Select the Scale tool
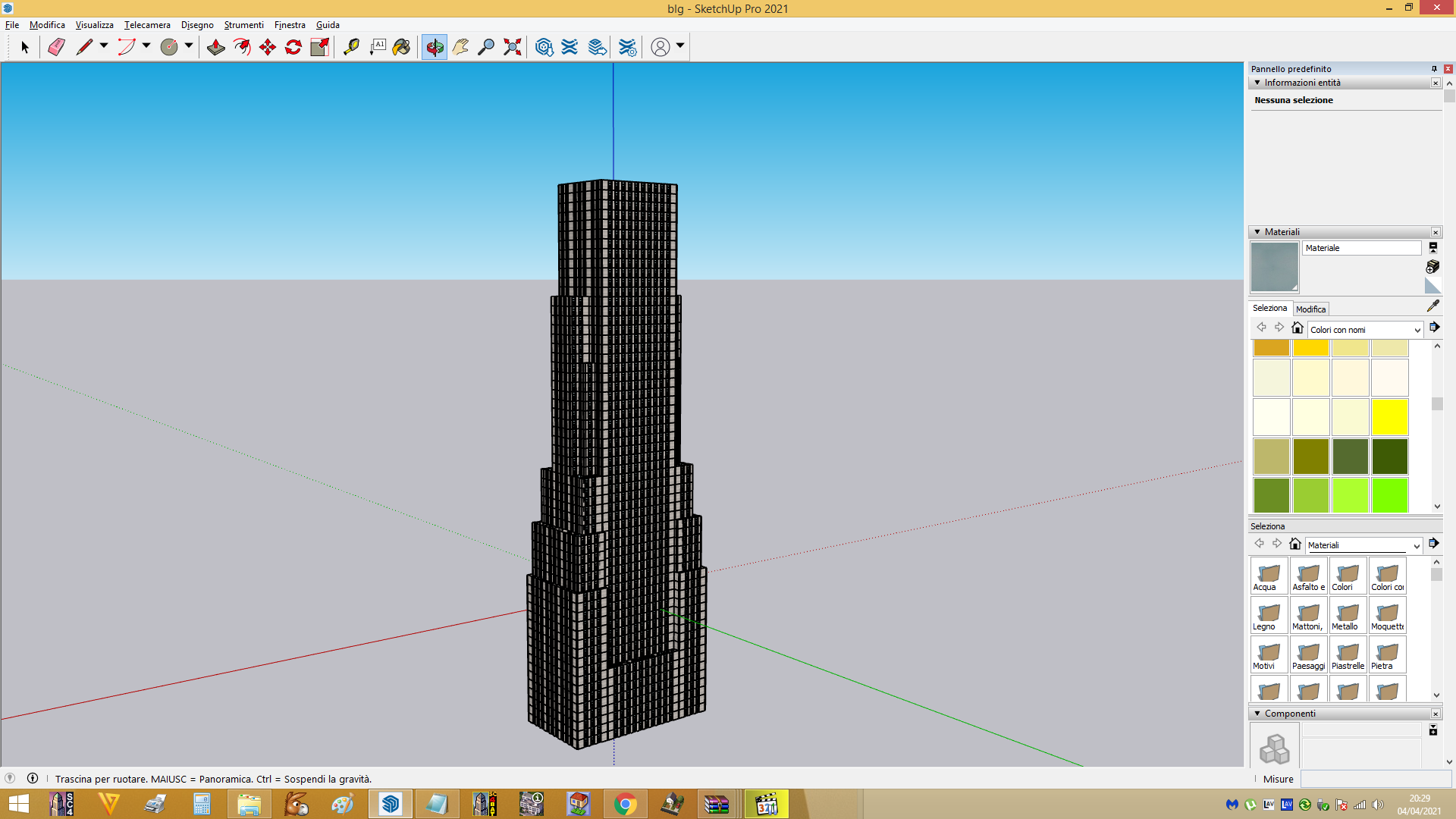 point(319,47)
